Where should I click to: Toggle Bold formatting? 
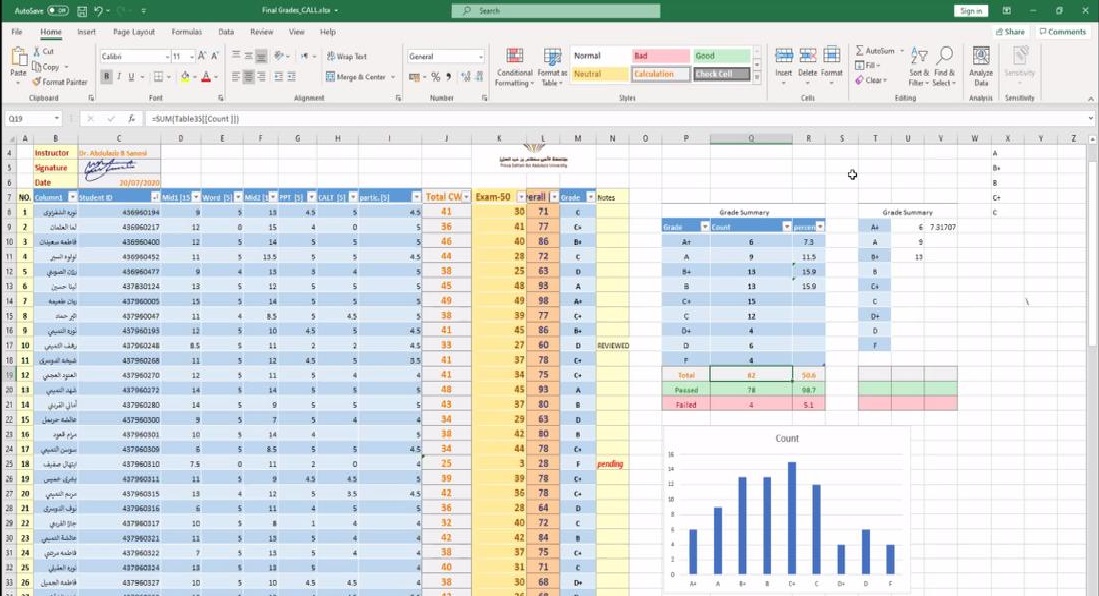pos(106,77)
